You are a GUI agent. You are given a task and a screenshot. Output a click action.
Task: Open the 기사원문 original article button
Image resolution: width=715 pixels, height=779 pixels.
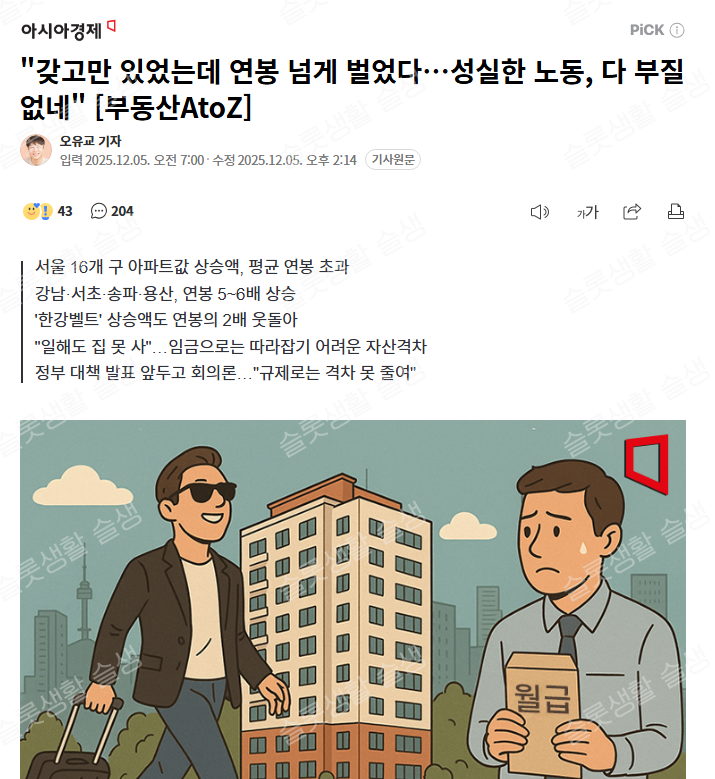(393, 159)
